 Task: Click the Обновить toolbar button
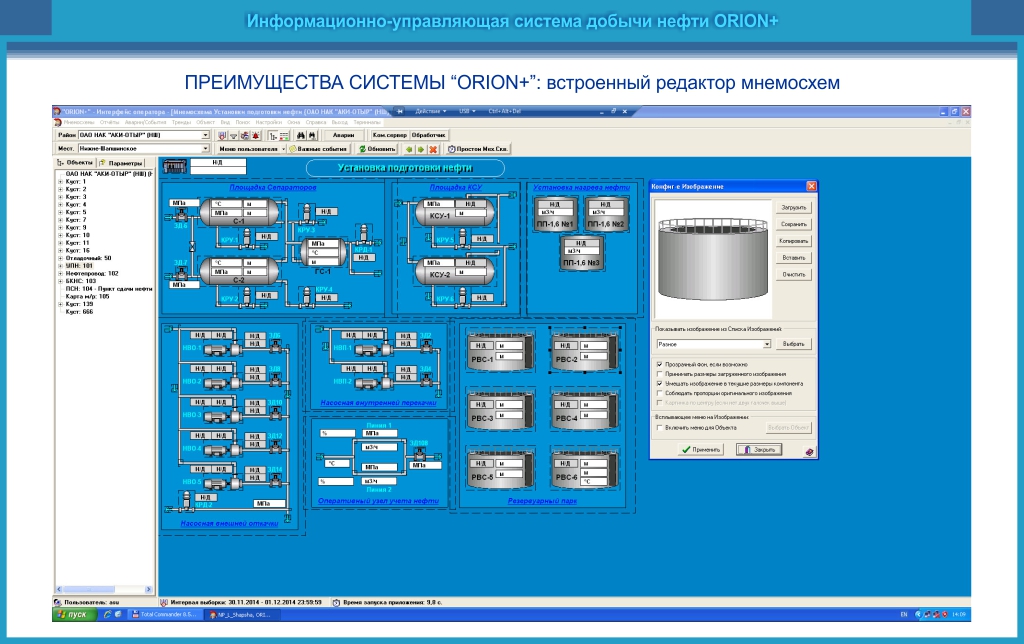click(x=377, y=149)
